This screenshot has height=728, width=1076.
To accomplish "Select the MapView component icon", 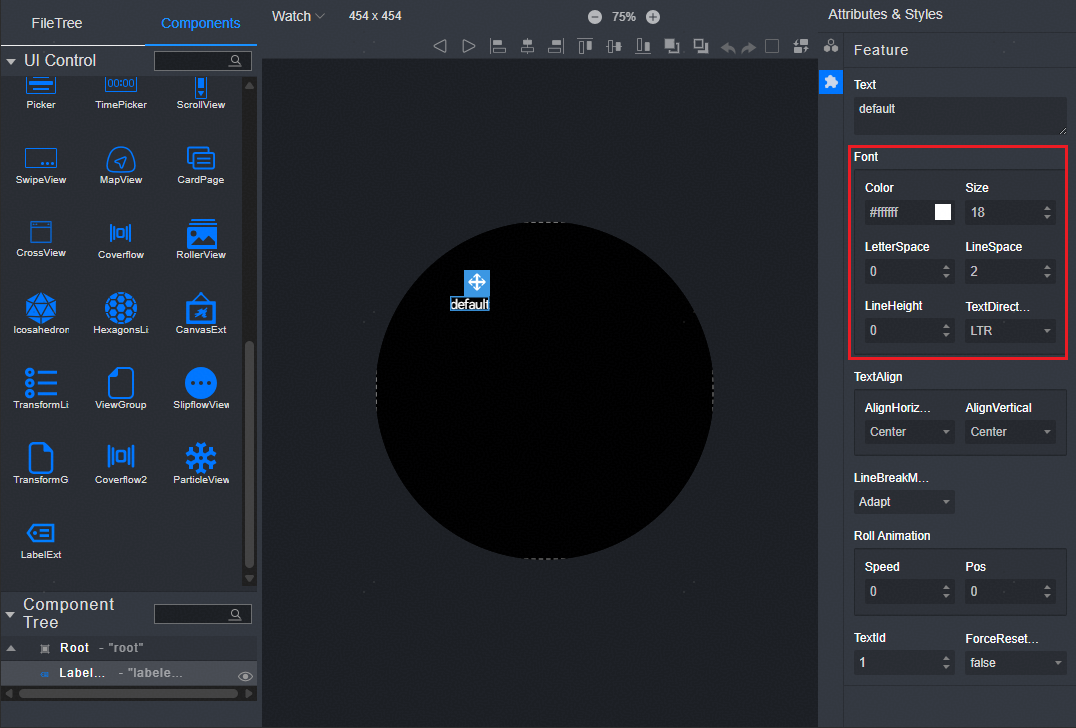I will click(x=120, y=159).
